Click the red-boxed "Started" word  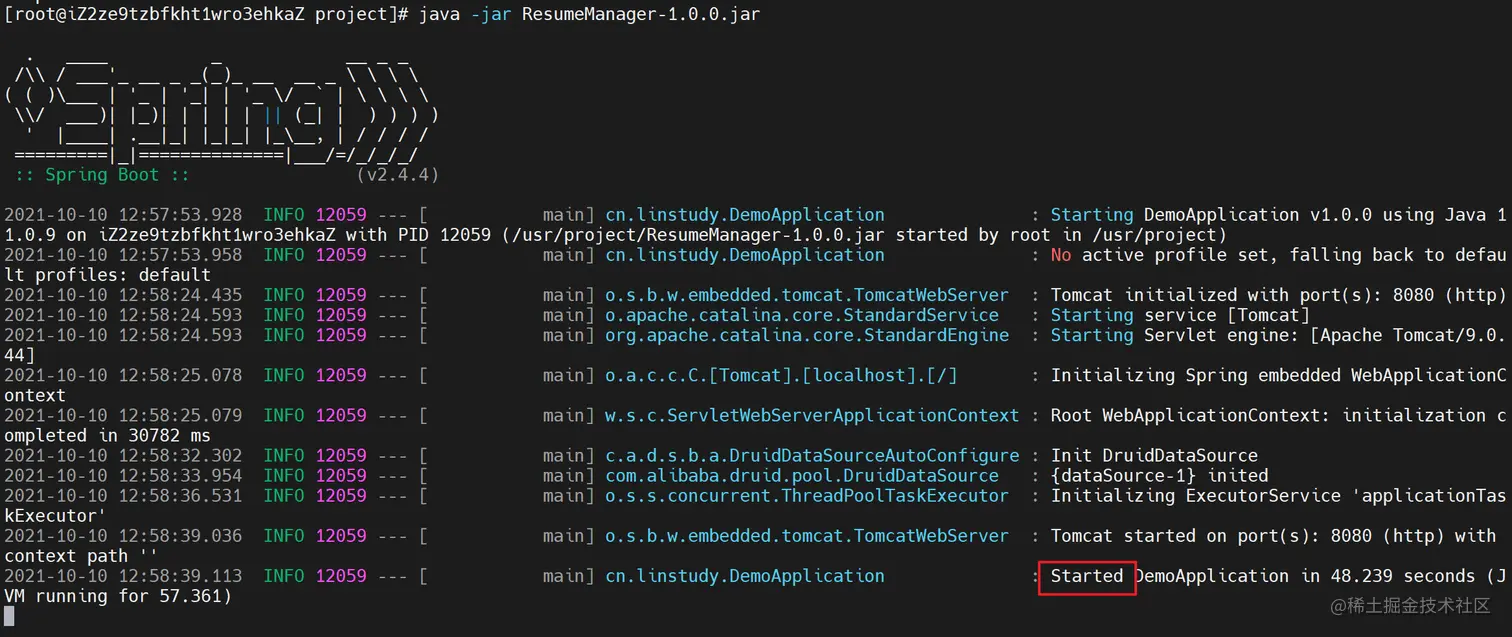(x=1087, y=577)
